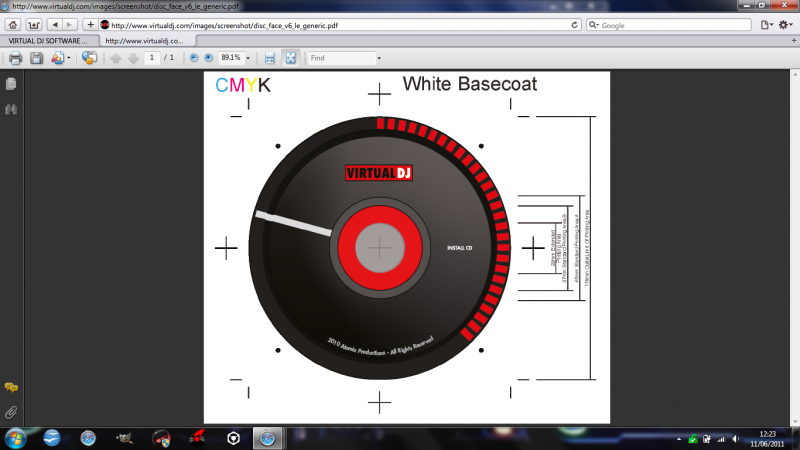Image resolution: width=800 pixels, height=450 pixels.
Task: Click the VIRTUALDJ logo on the disc
Action: pyautogui.click(x=379, y=173)
